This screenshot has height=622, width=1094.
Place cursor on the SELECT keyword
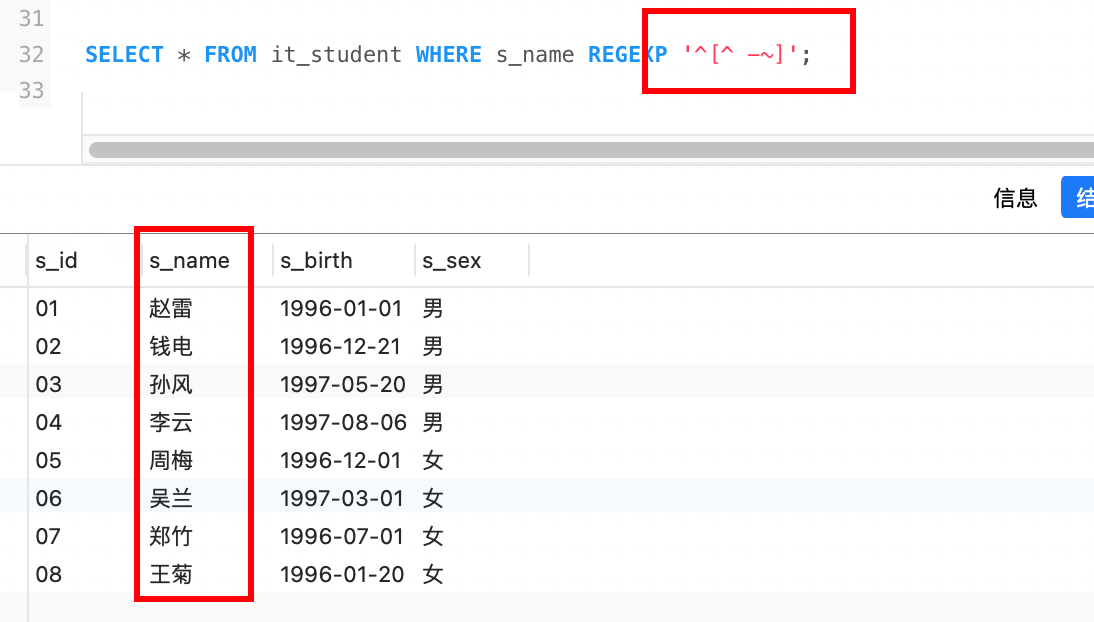coord(124,54)
